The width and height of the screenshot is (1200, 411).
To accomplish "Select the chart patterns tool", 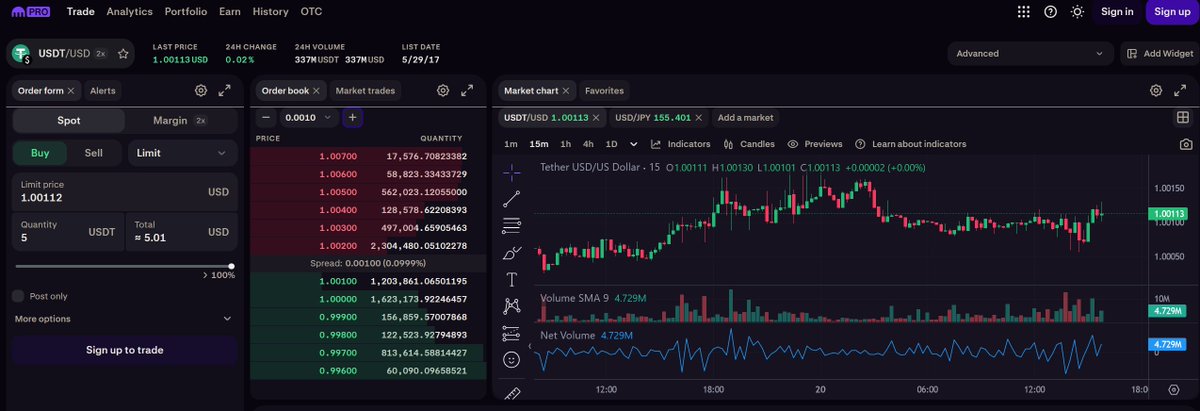I will pyautogui.click(x=512, y=306).
